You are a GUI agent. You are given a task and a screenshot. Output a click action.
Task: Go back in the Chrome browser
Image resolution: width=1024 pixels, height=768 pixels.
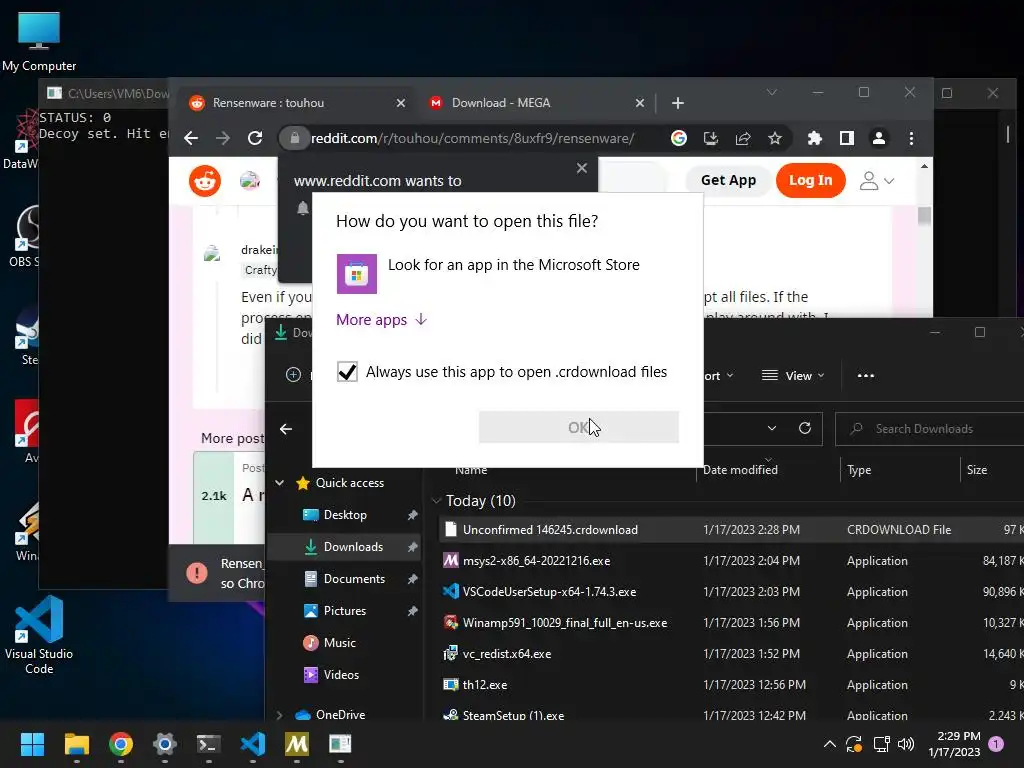191,138
